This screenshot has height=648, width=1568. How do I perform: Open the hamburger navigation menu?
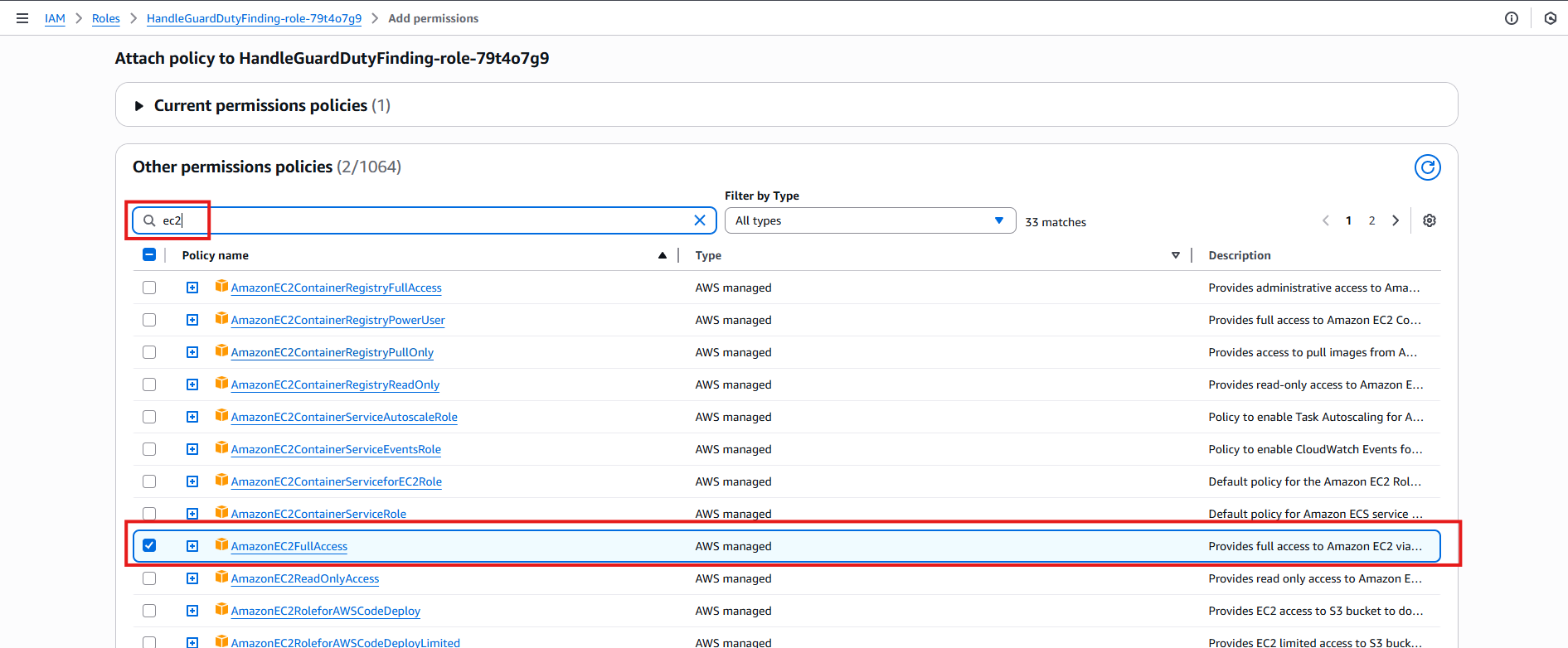[x=22, y=18]
